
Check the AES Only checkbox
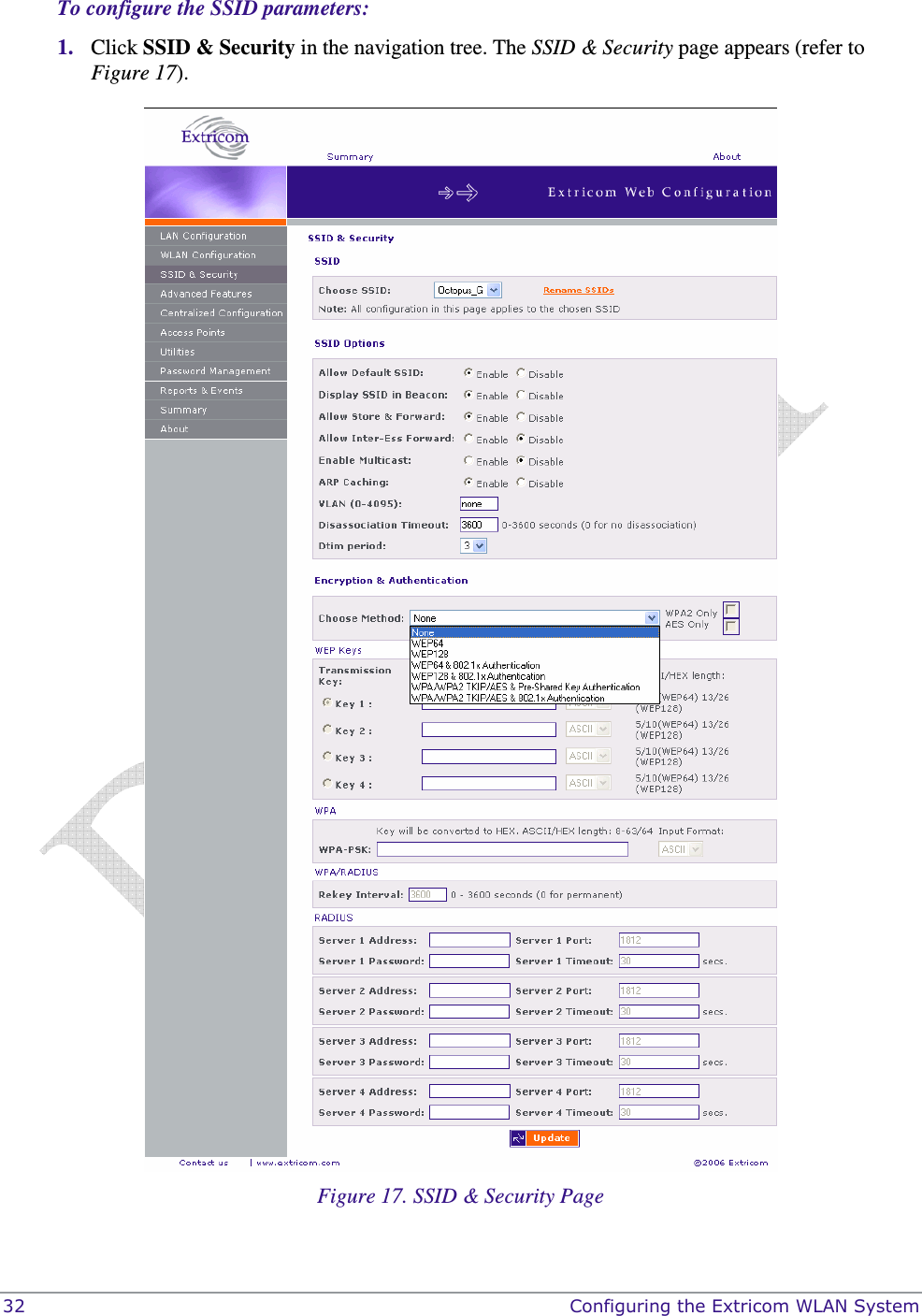pos(731,627)
